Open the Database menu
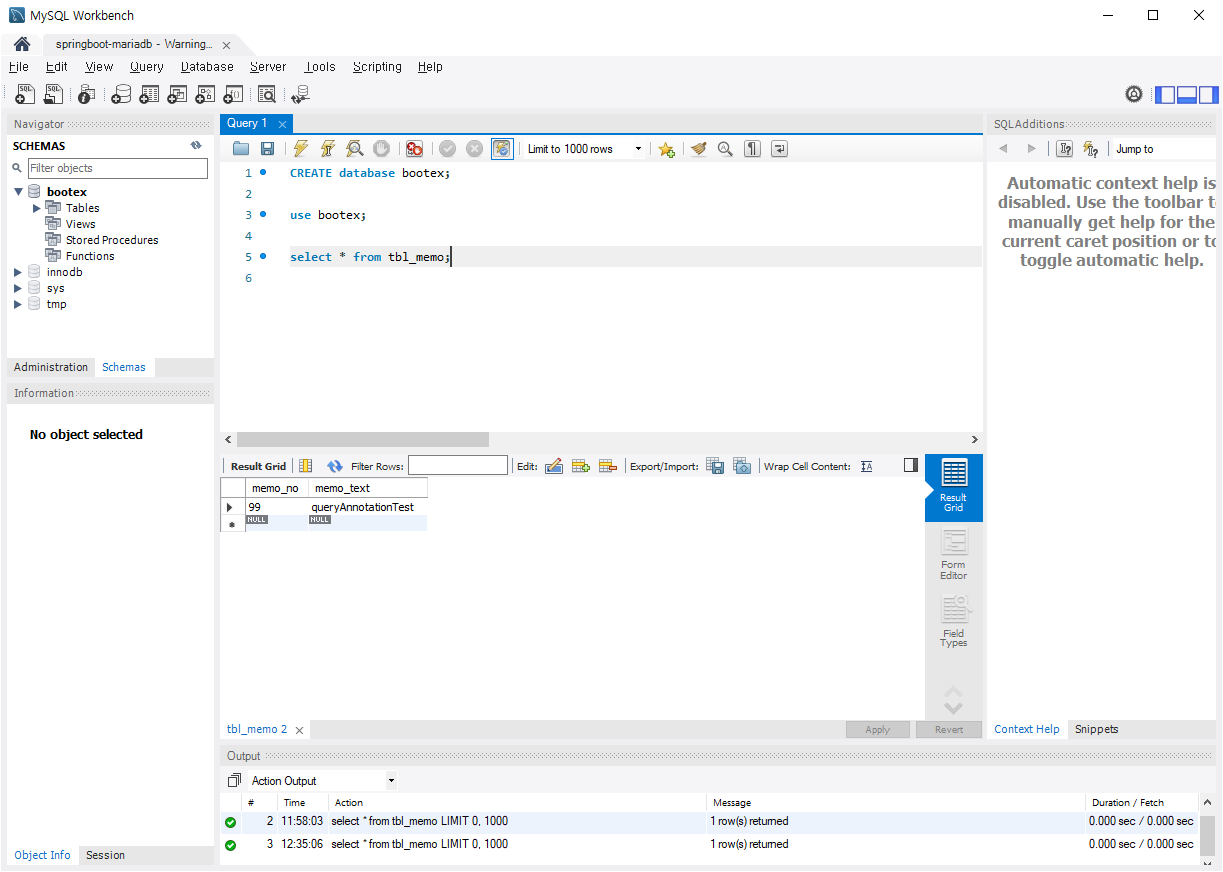The width and height of the screenshot is (1223, 872). [x=207, y=67]
